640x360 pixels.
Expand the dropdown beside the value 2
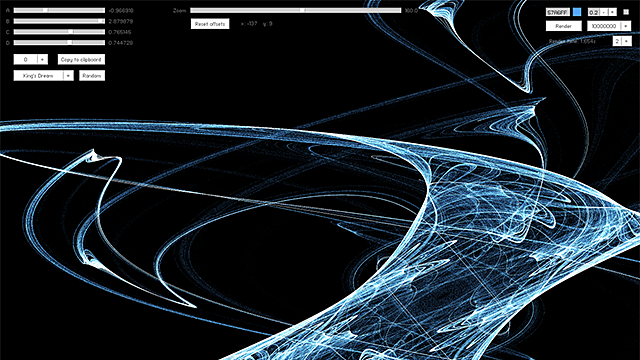pyautogui.click(x=627, y=41)
